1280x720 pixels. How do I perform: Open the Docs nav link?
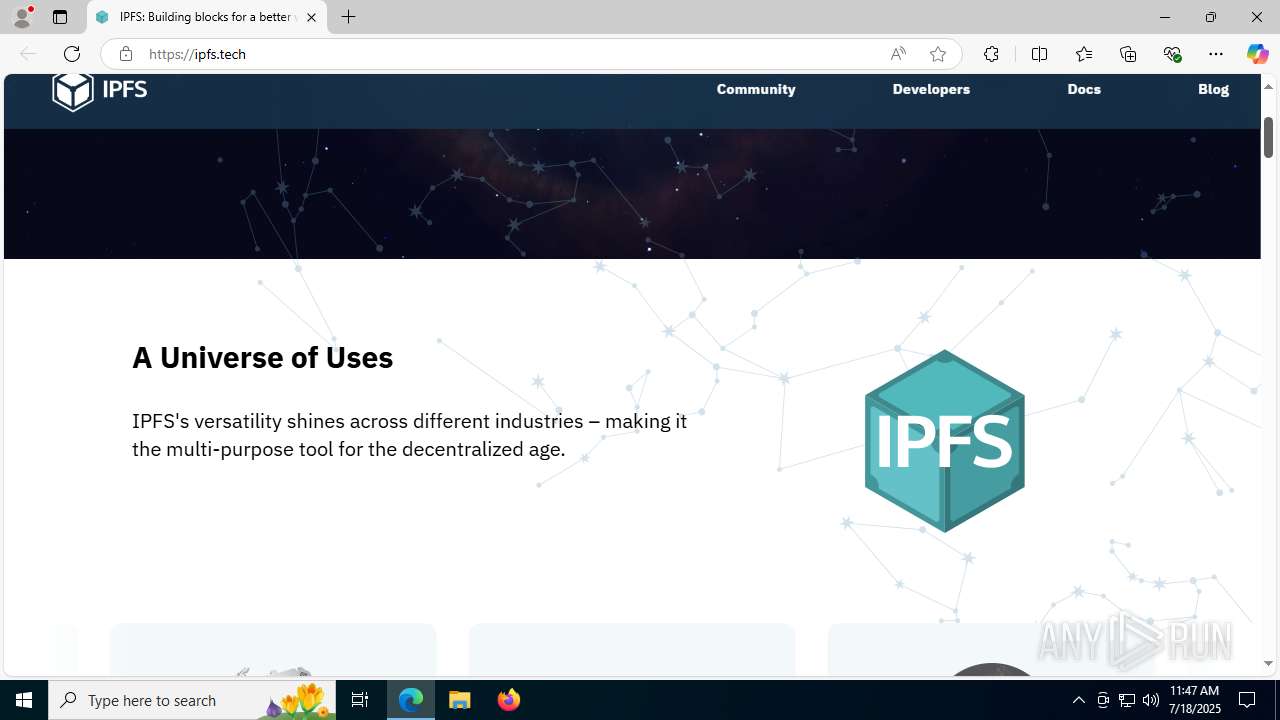[1084, 89]
